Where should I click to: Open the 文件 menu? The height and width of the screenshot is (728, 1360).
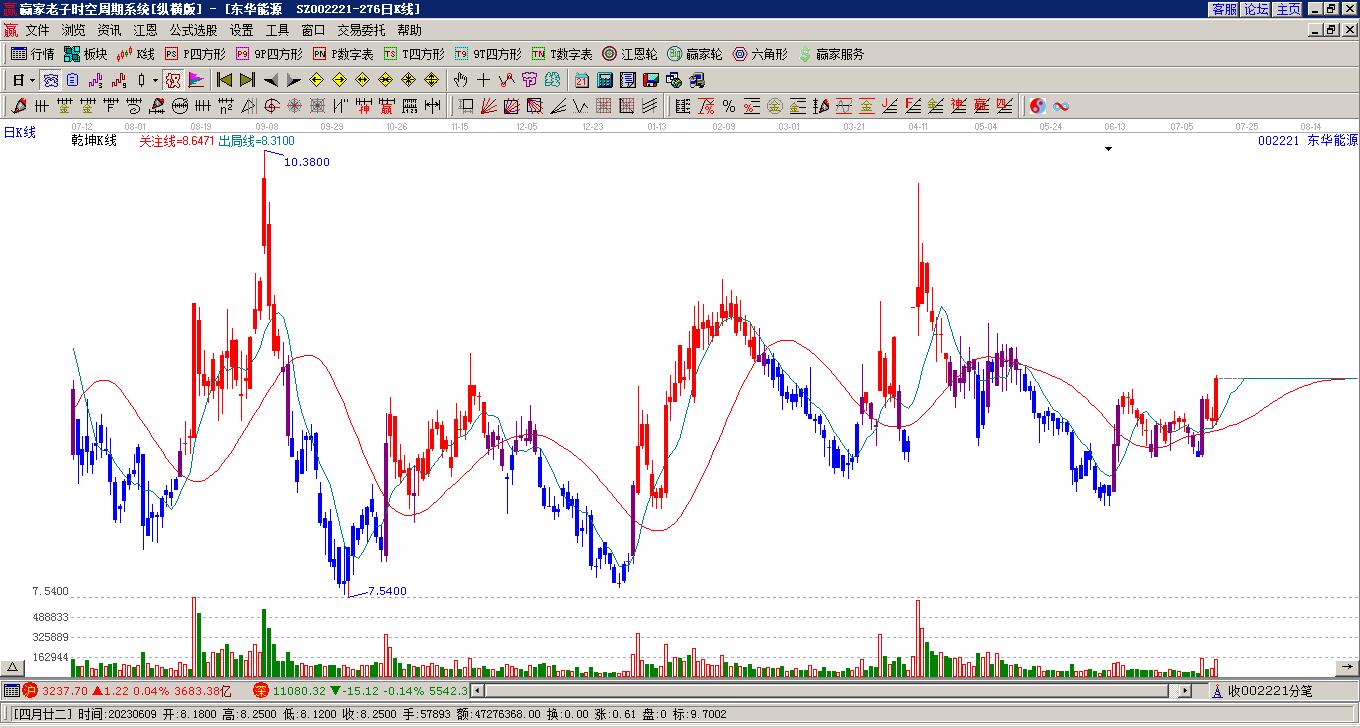click(38, 30)
